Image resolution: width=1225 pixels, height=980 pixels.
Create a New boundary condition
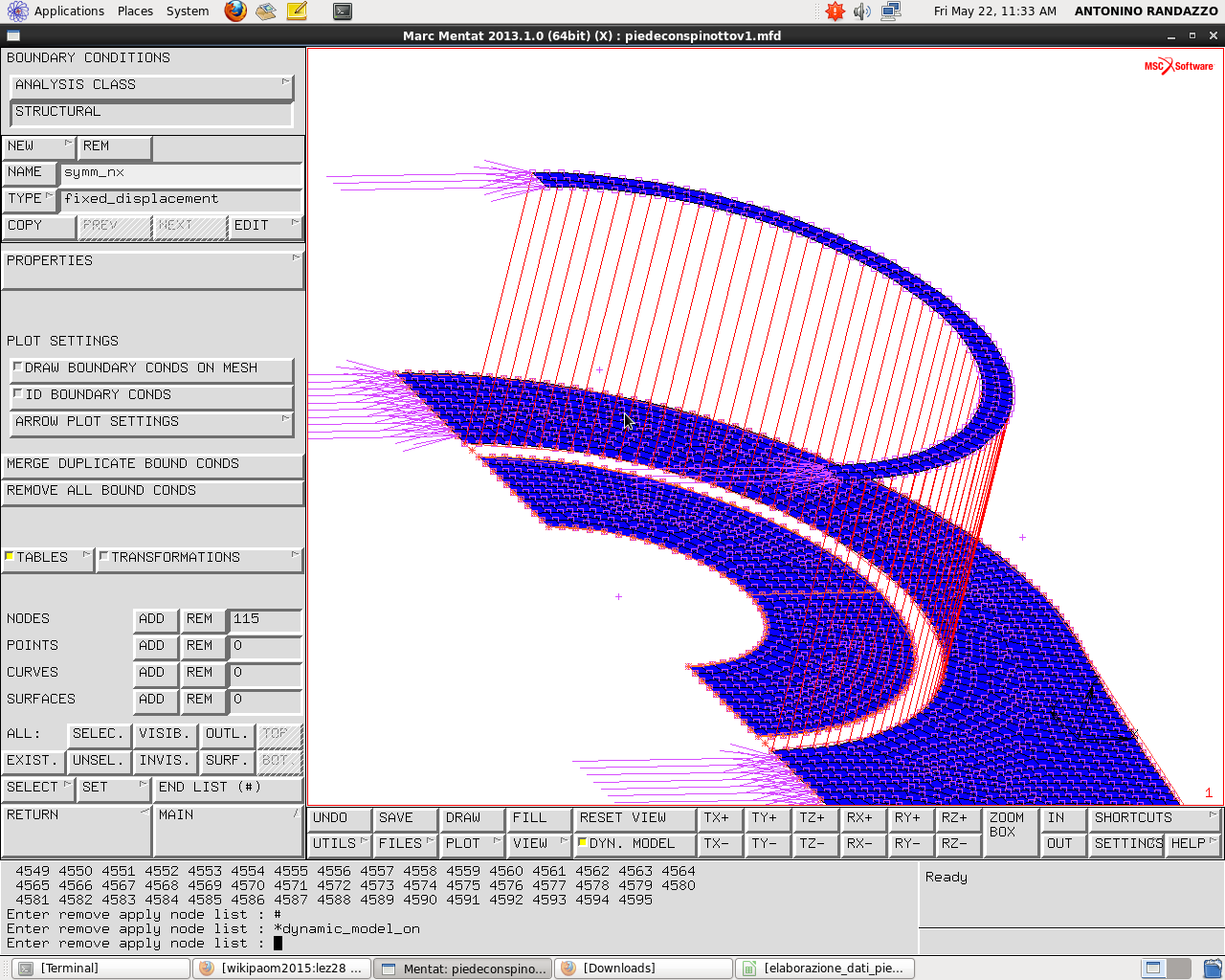[x=38, y=146]
